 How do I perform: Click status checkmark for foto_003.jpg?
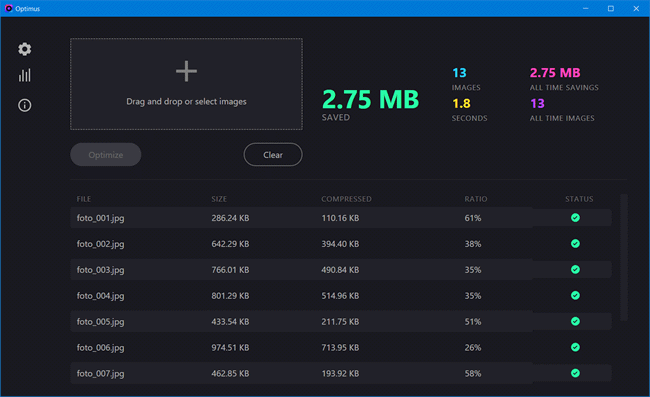pos(575,269)
